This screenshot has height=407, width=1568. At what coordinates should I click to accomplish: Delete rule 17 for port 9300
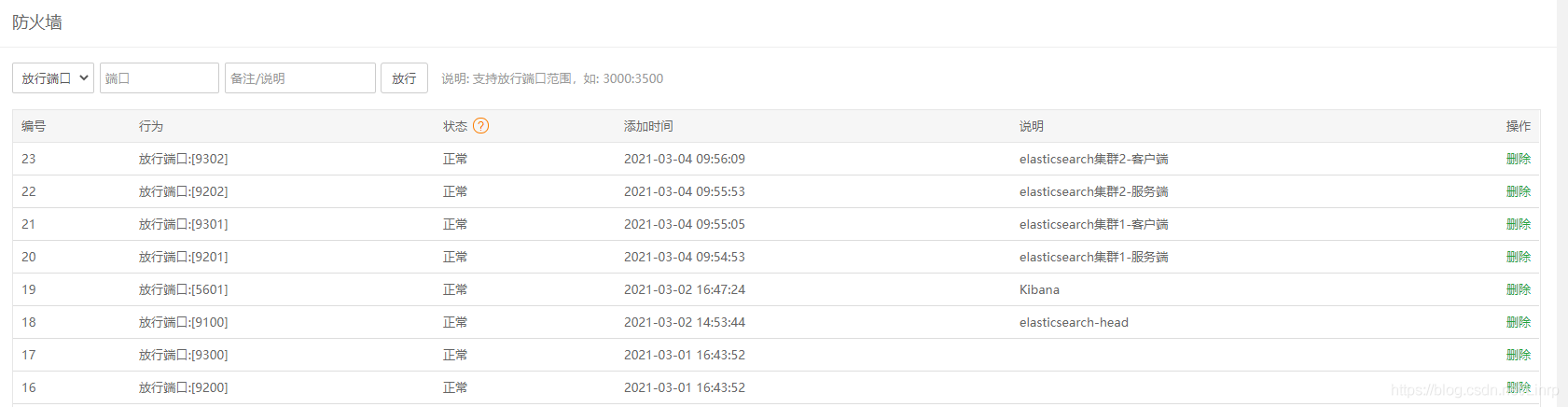pos(1519,355)
